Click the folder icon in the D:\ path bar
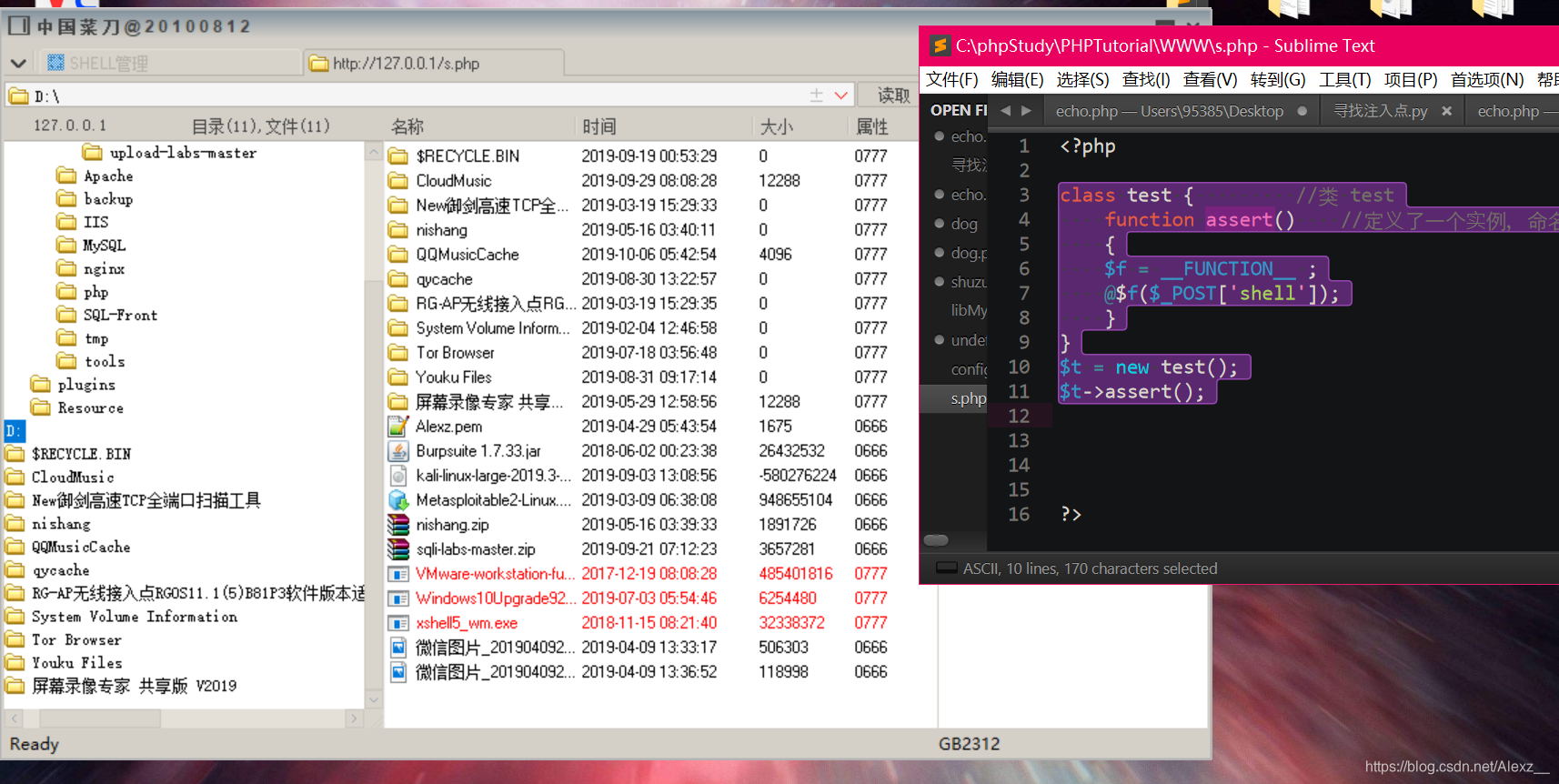The image size is (1559, 784). tap(19, 95)
